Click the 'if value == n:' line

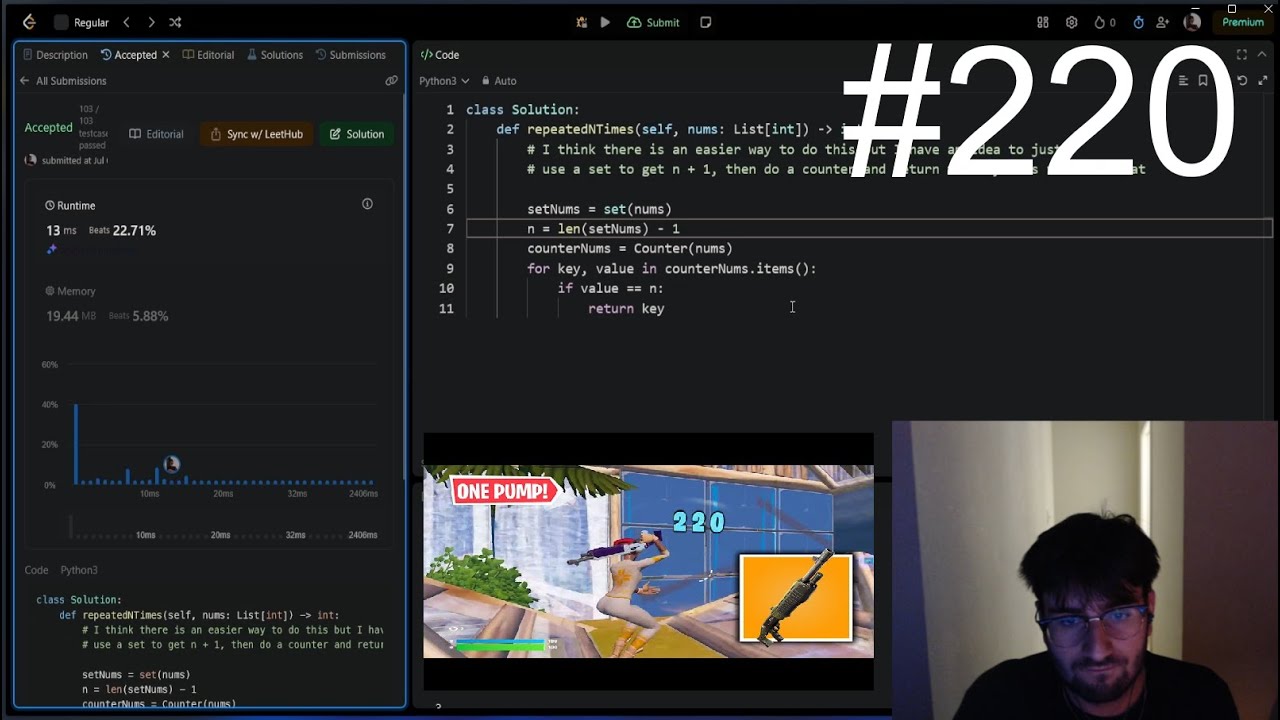(610, 289)
